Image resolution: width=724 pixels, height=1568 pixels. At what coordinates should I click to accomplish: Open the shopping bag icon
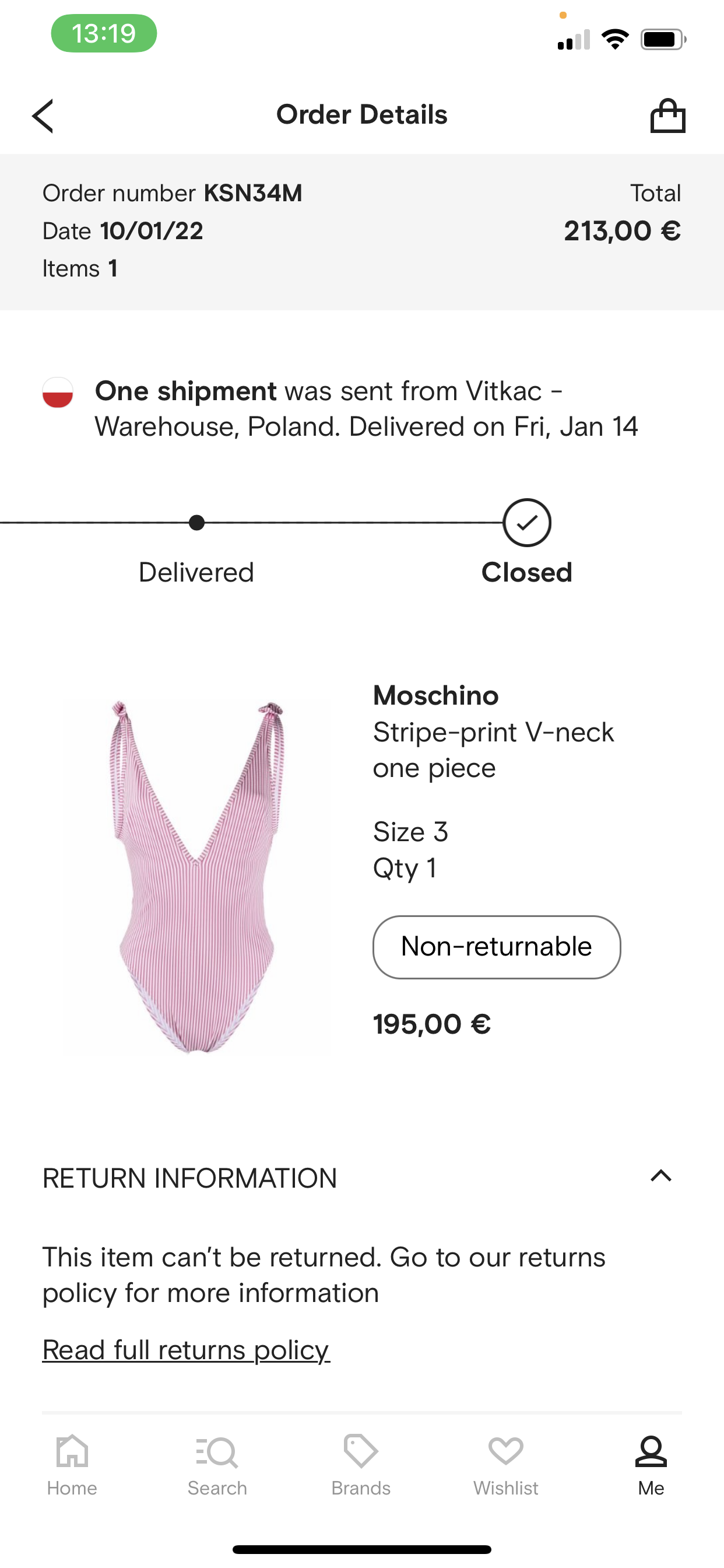click(667, 116)
